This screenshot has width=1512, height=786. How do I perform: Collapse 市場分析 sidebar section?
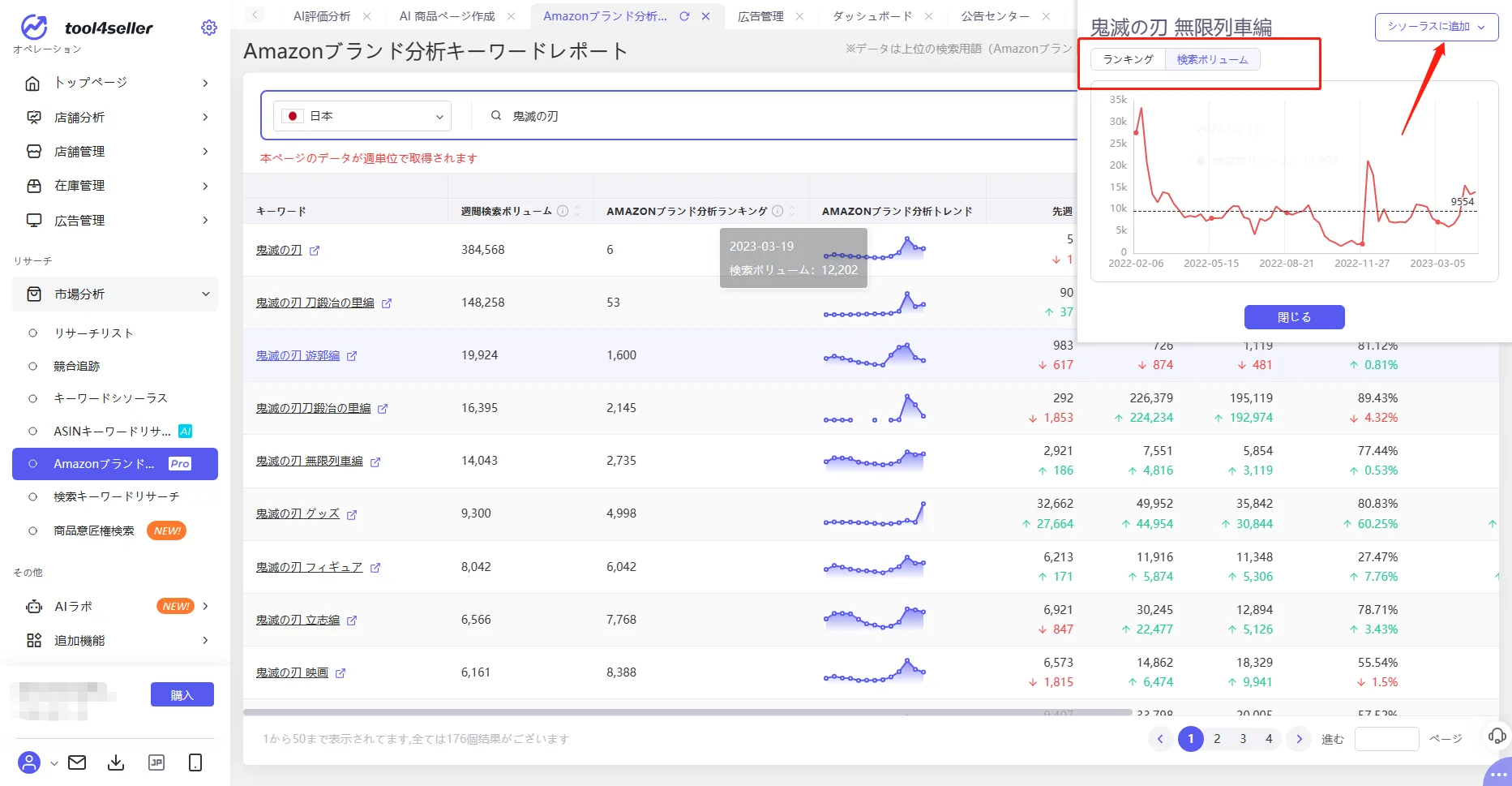(115, 294)
